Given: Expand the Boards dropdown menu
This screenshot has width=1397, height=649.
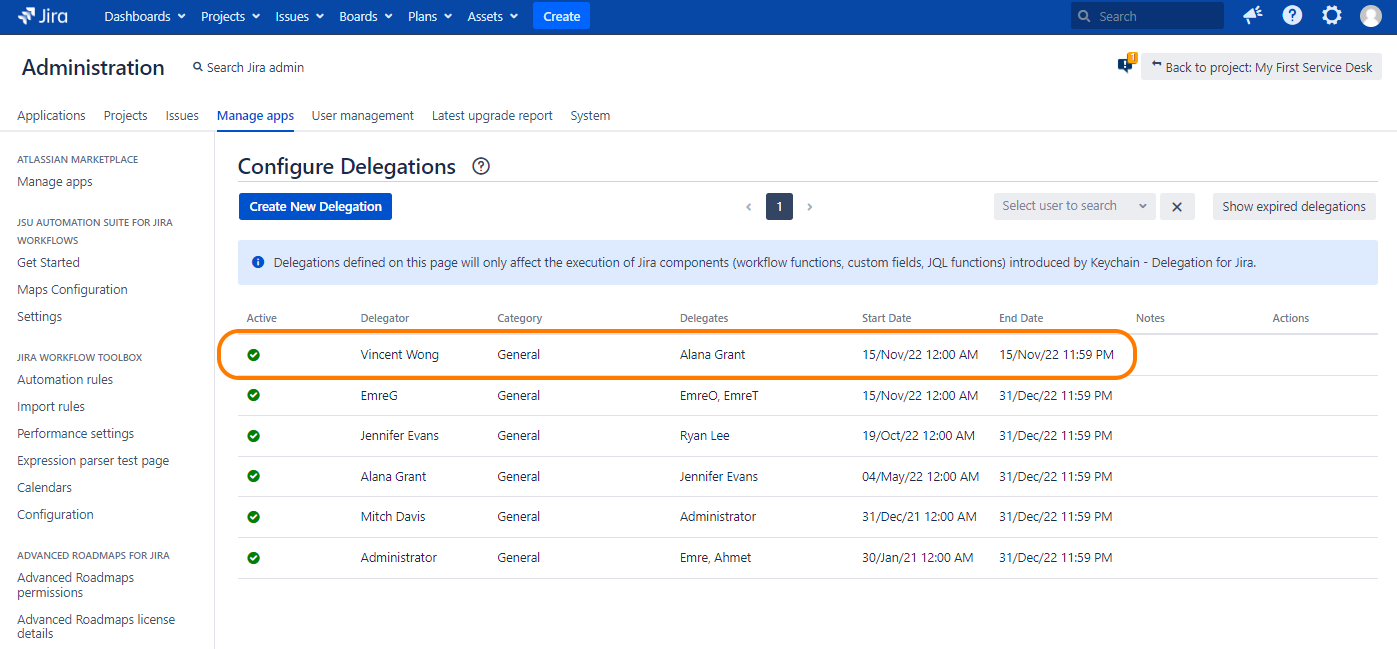Looking at the screenshot, I should [364, 16].
